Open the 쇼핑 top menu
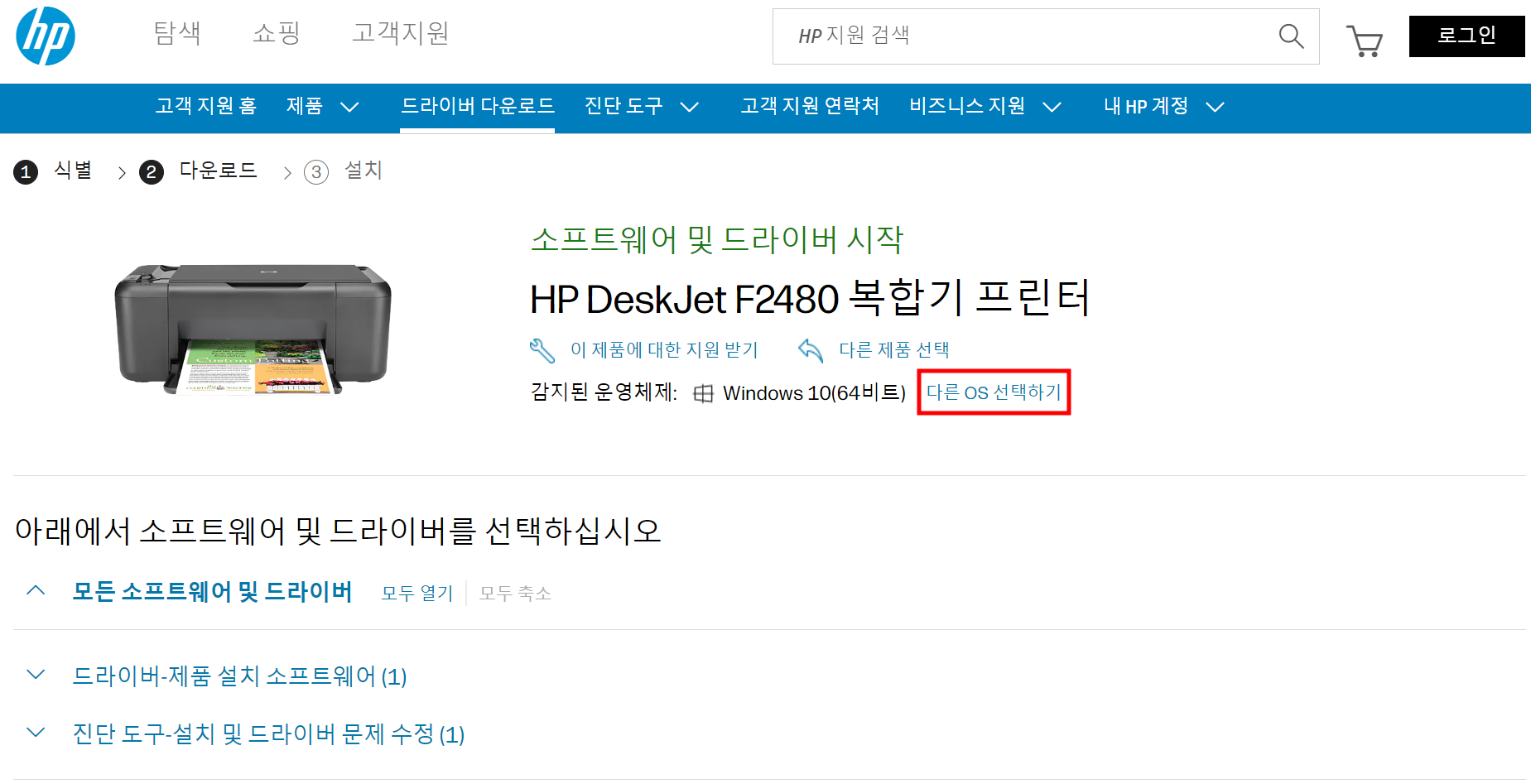Image resolution: width=1531 pixels, height=784 pixels. [276, 33]
